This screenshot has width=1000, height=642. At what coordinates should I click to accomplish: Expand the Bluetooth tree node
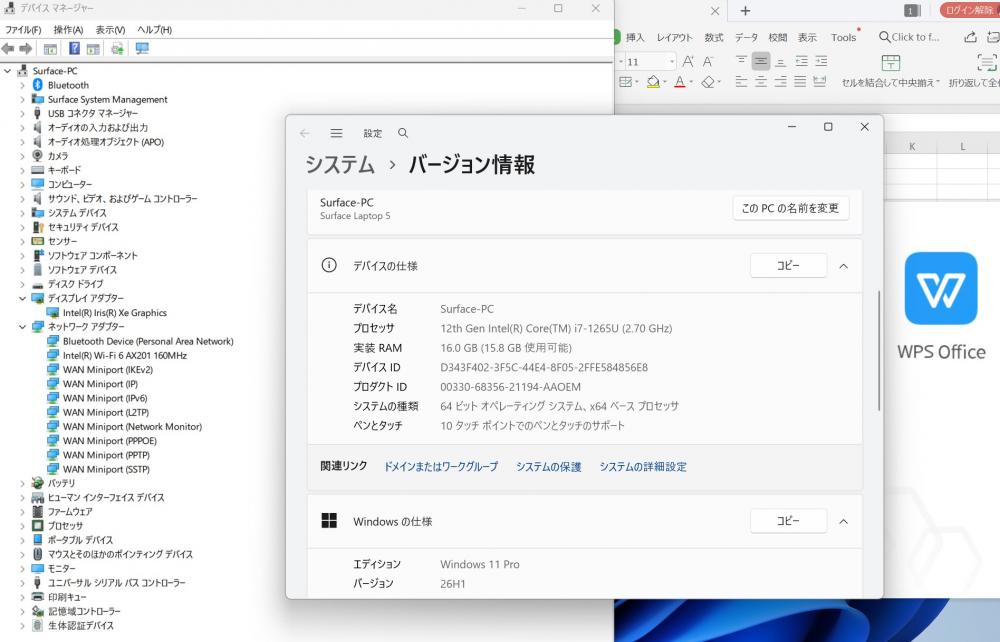tap(22, 85)
